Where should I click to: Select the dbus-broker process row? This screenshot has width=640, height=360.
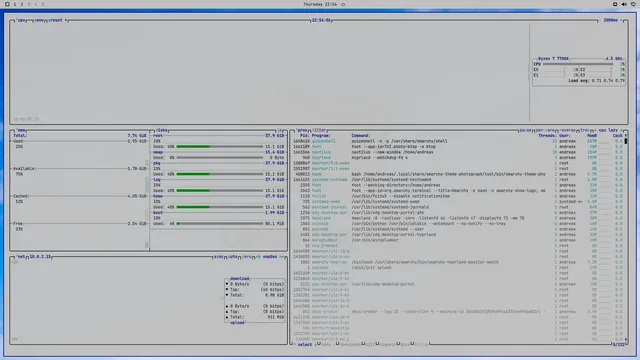457,312
